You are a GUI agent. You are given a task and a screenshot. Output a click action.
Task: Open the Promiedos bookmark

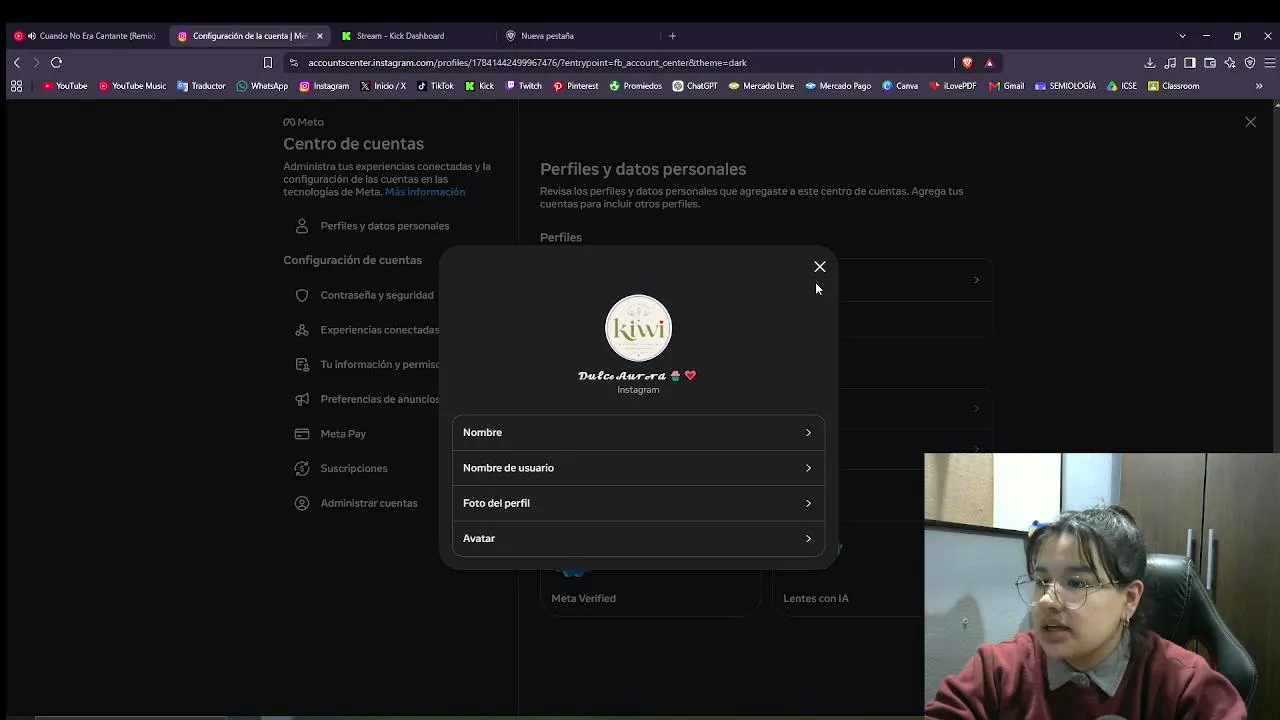(x=635, y=86)
